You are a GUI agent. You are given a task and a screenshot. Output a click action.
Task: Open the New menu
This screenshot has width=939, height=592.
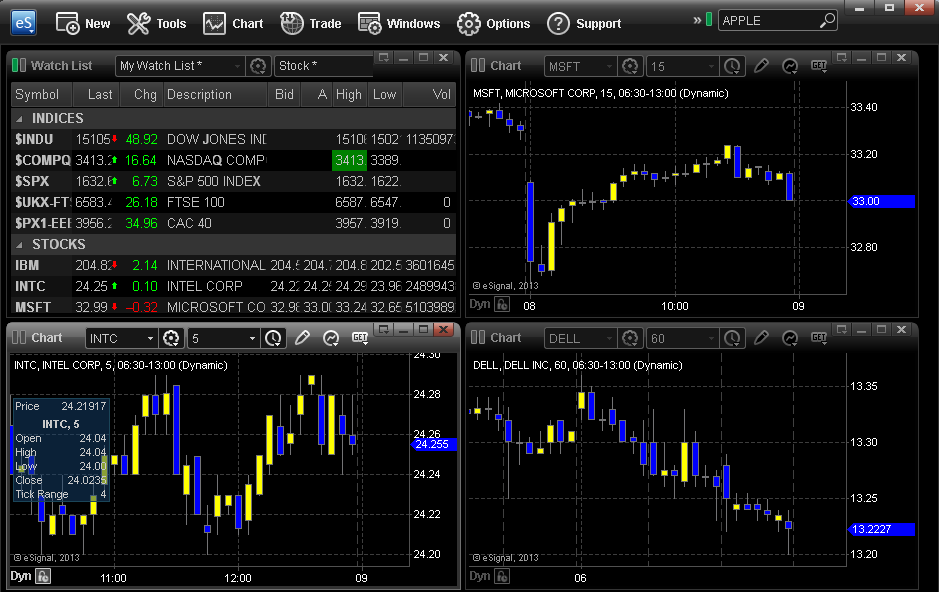point(83,24)
